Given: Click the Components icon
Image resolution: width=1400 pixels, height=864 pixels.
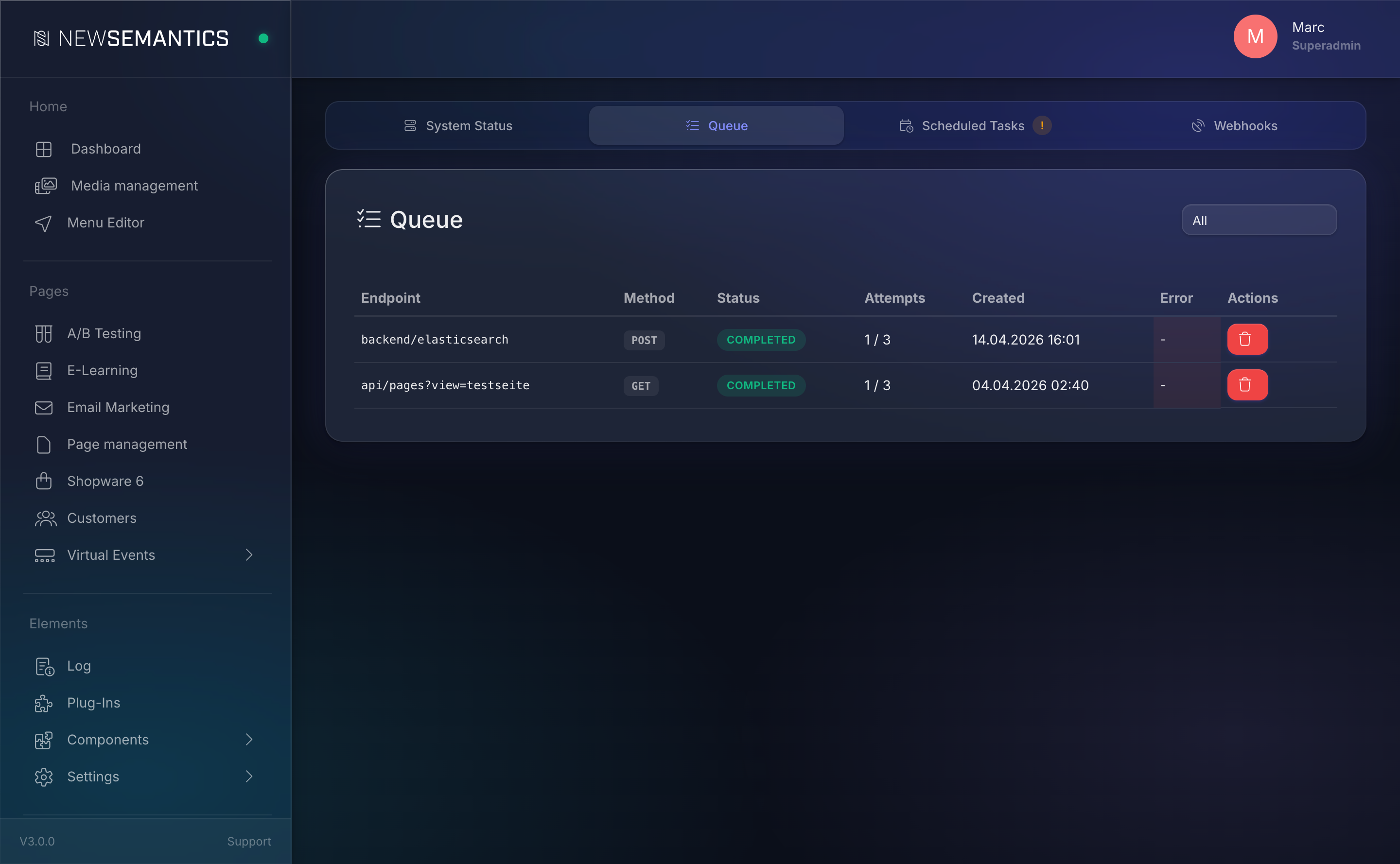Looking at the screenshot, I should [43, 740].
